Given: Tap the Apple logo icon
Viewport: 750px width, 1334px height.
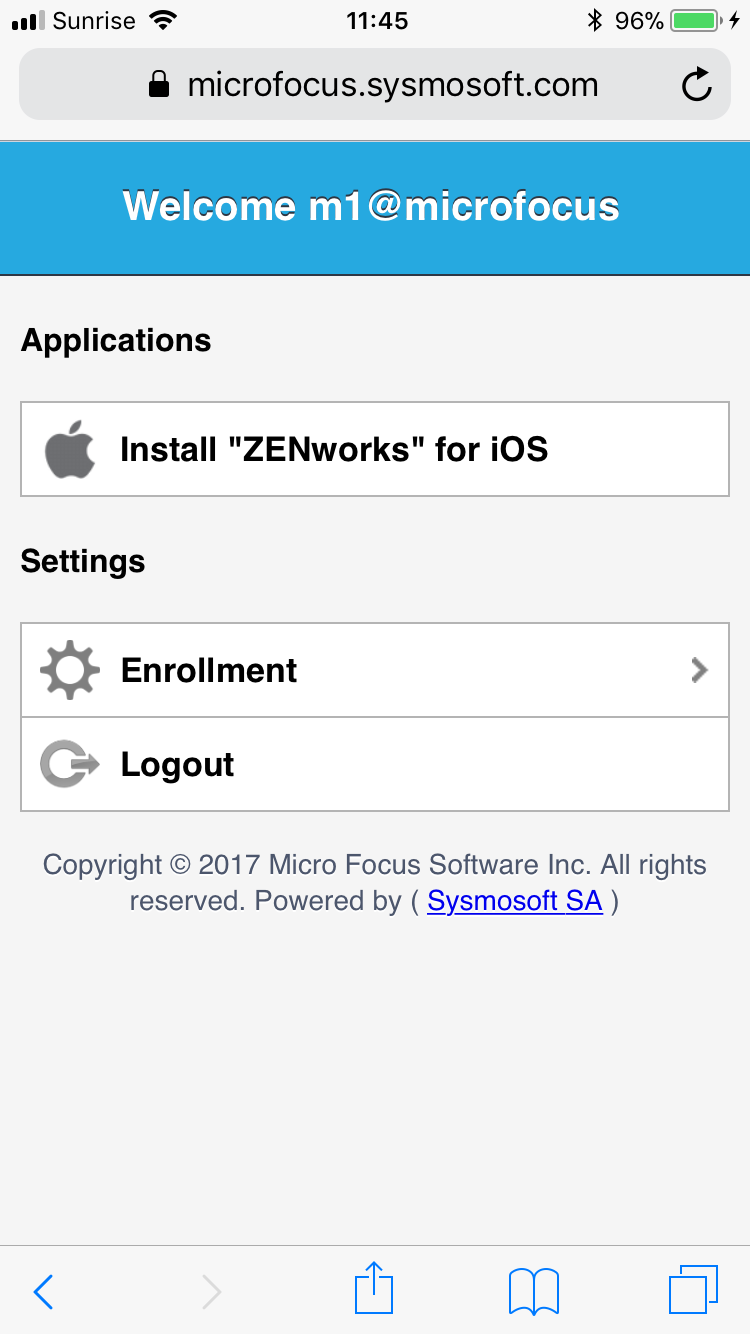Looking at the screenshot, I should pyautogui.click(x=70, y=450).
